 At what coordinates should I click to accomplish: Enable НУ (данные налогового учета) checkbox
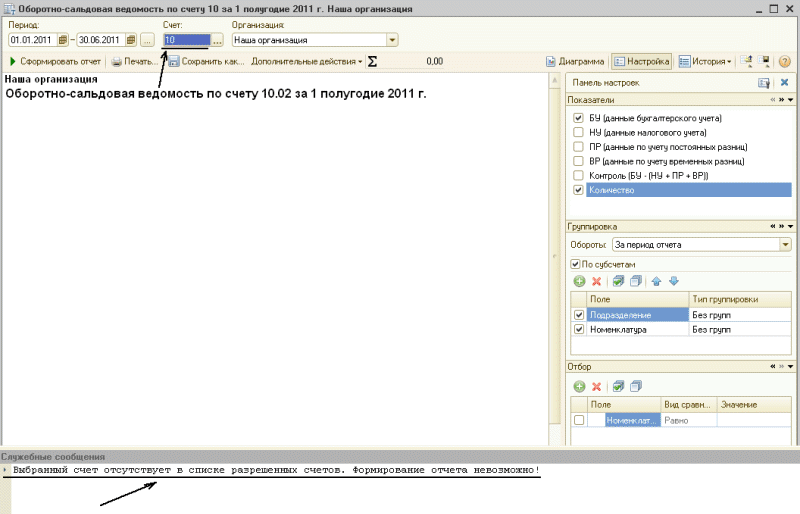tap(578, 132)
